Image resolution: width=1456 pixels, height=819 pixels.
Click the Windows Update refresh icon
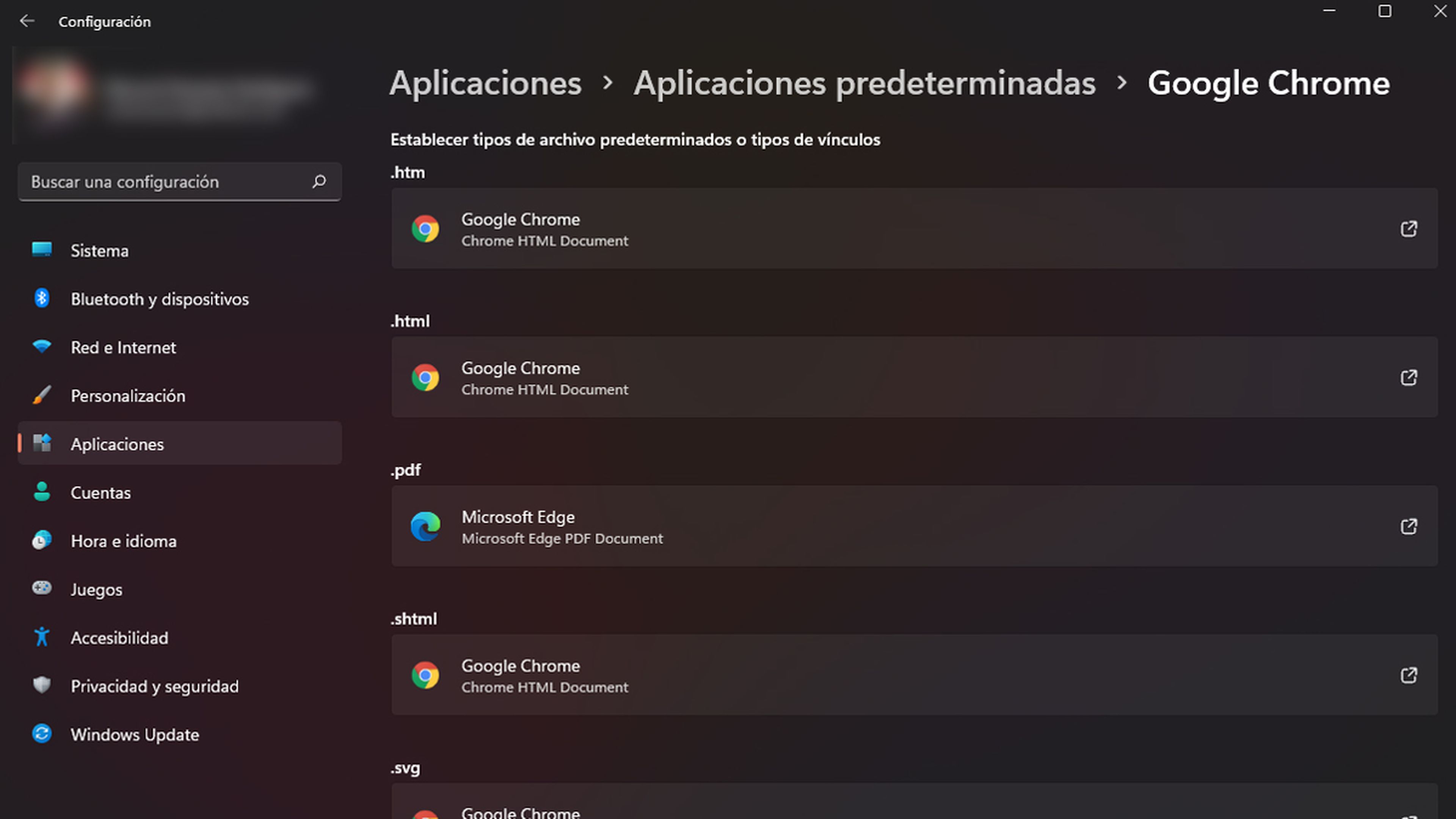(42, 734)
